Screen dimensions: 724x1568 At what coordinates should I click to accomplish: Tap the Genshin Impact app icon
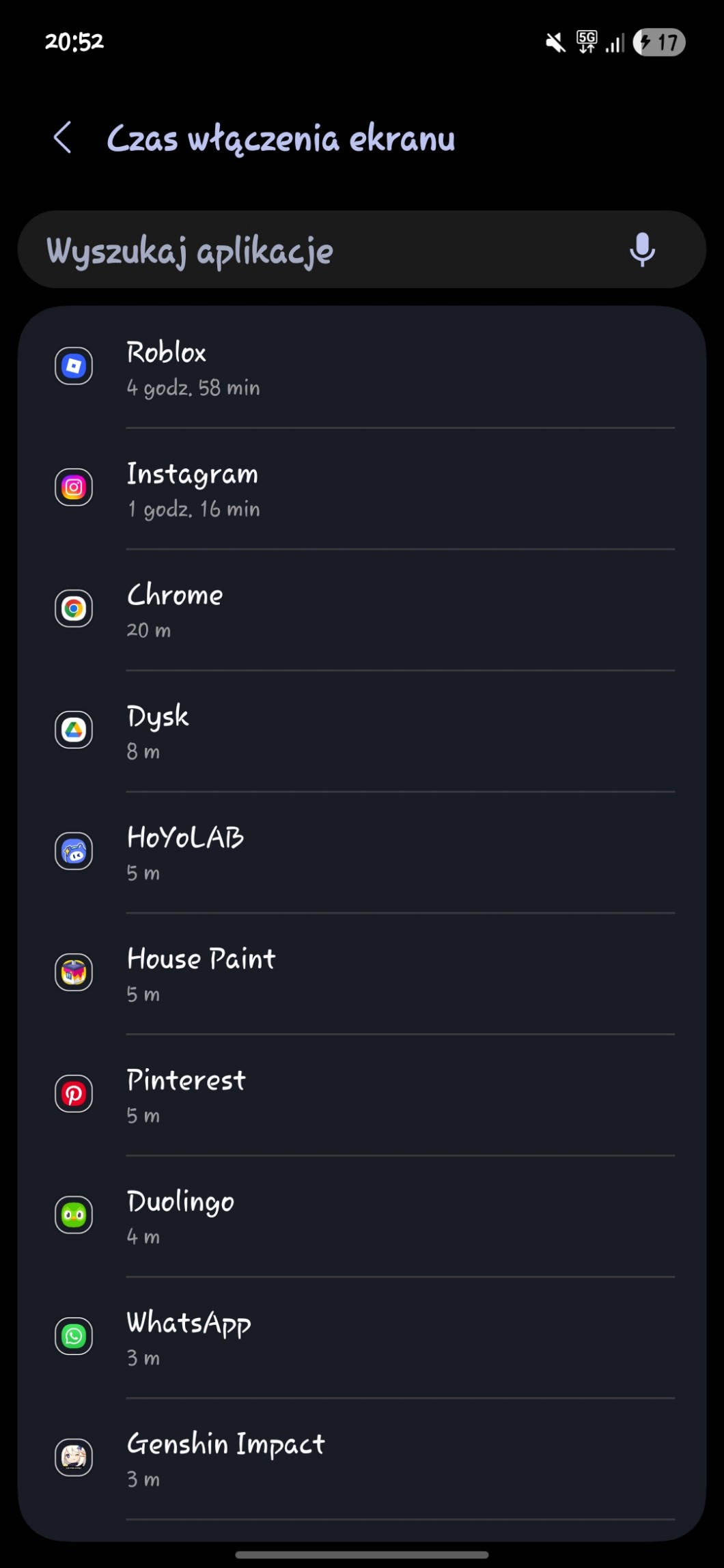(x=74, y=1458)
